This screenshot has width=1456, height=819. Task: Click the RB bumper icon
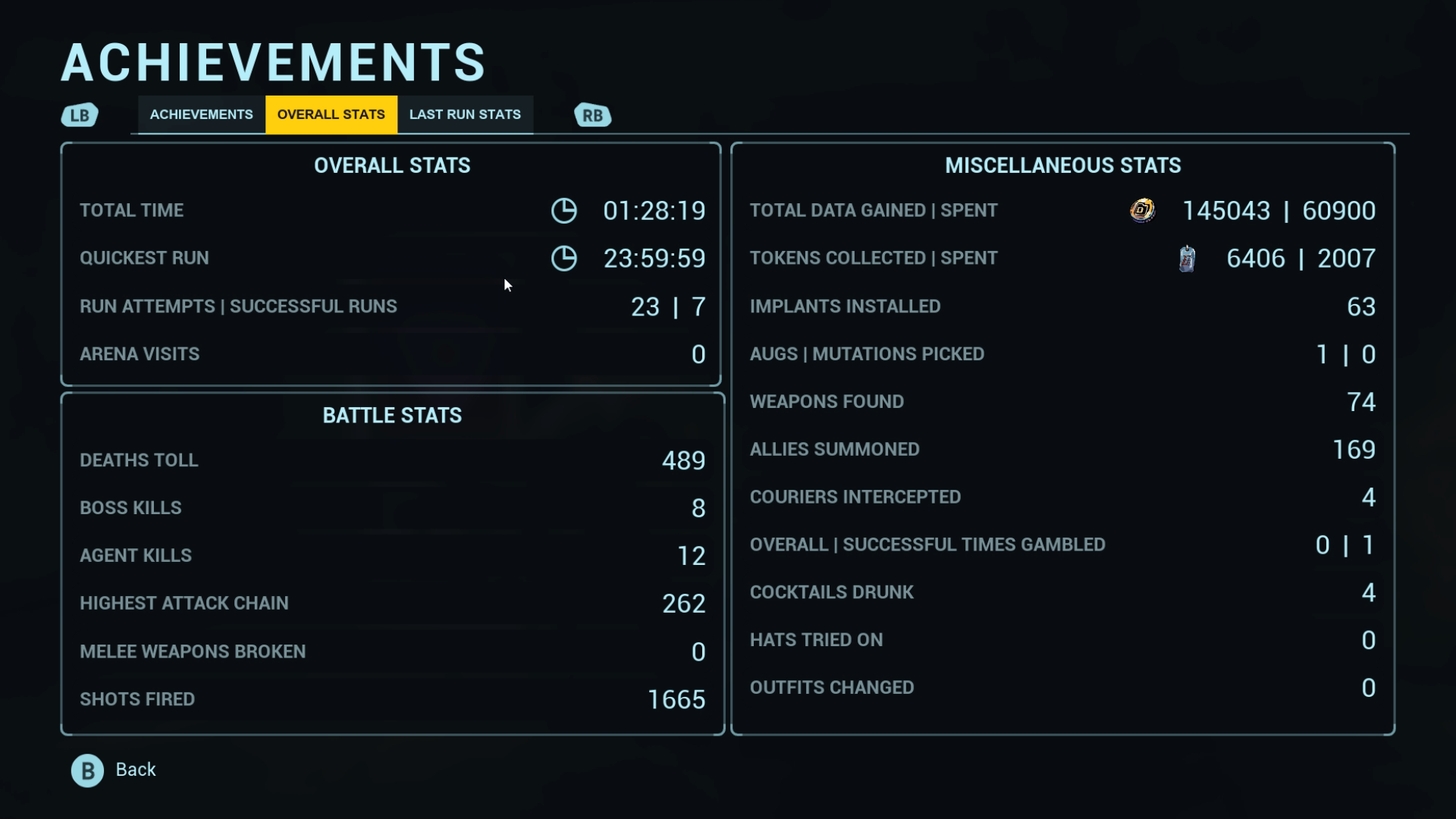592,115
